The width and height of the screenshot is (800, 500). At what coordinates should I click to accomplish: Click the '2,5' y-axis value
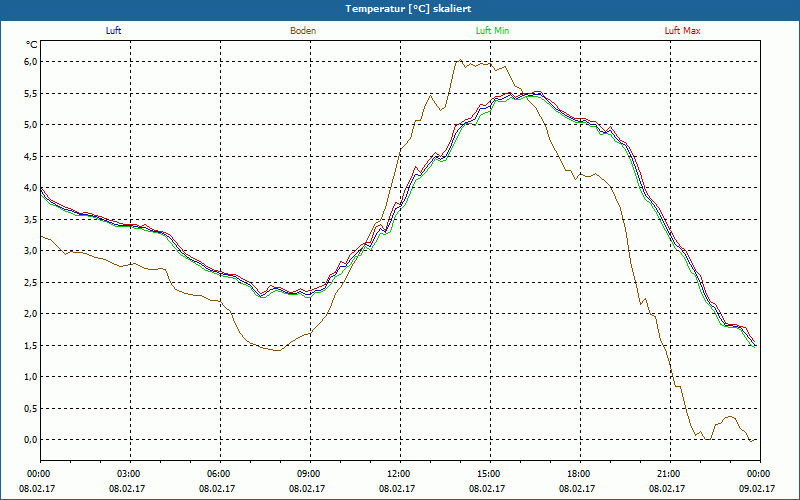click(x=32, y=282)
